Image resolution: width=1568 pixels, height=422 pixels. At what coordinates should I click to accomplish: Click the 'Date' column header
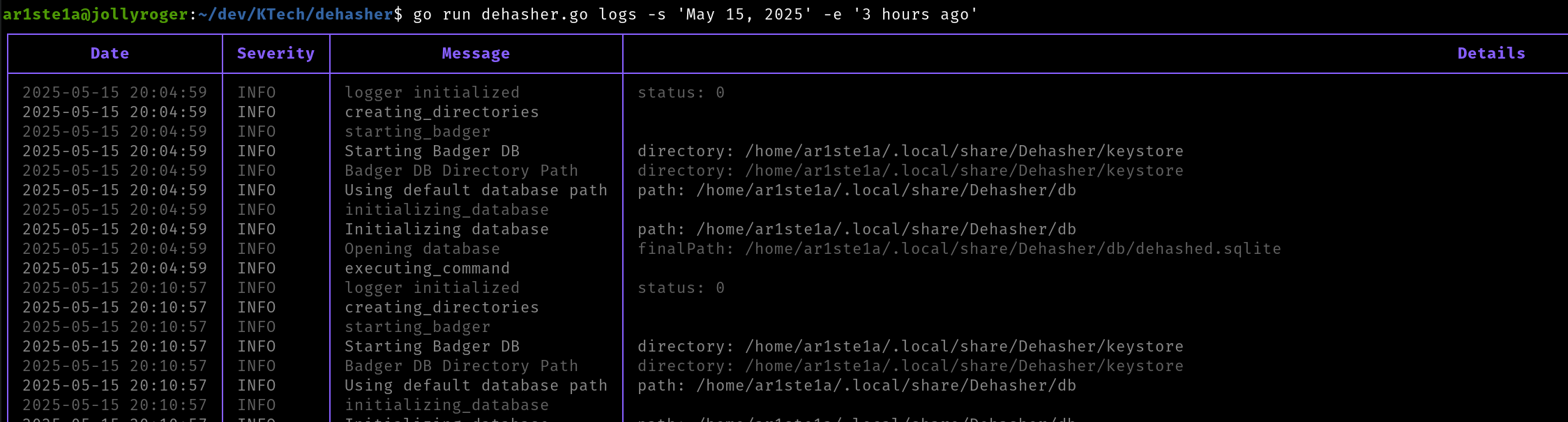(110, 54)
